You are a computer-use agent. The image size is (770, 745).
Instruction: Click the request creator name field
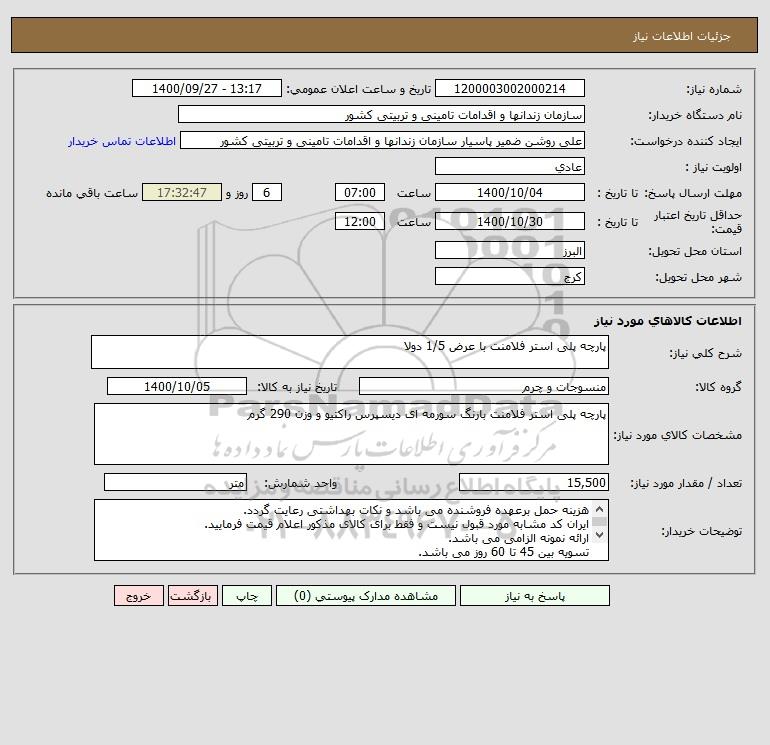point(383,140)
